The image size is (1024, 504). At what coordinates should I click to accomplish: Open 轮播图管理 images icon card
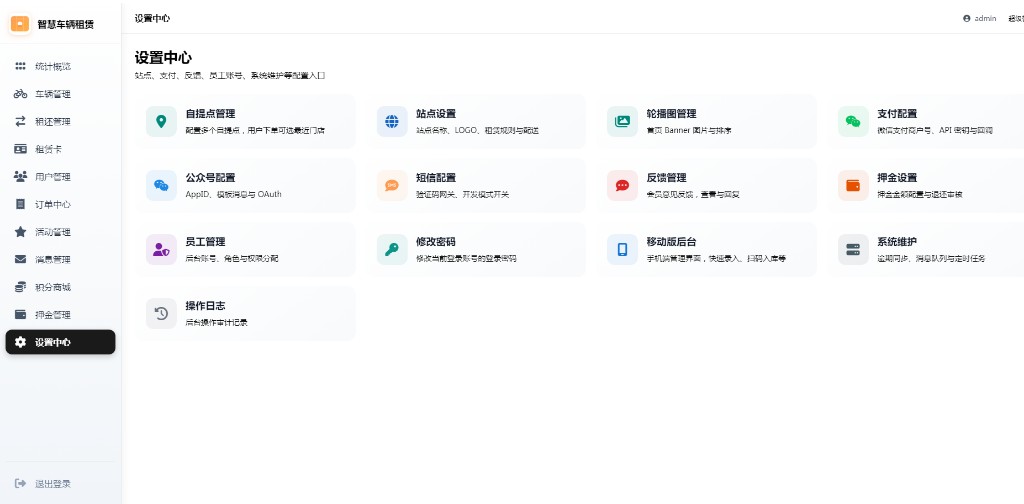[x=707, y=121]
